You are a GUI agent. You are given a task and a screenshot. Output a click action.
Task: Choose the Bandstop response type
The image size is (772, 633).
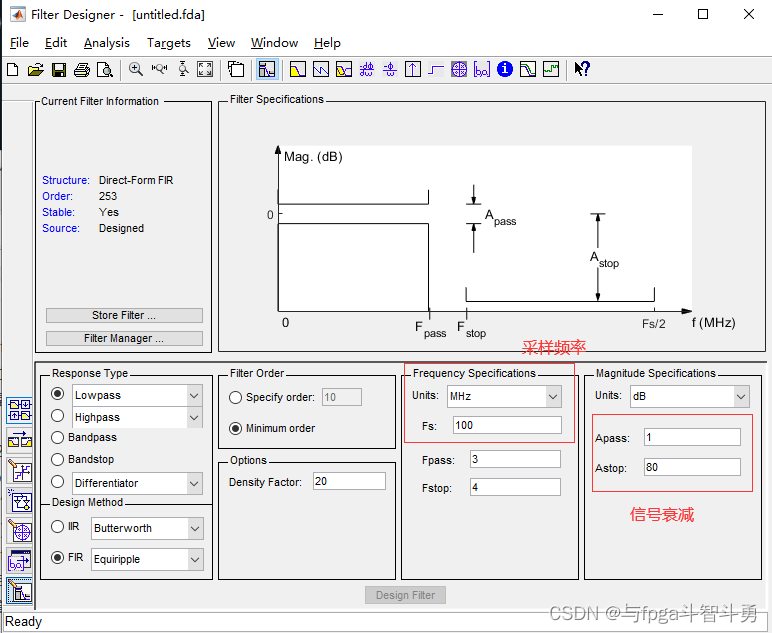[58, 459]
